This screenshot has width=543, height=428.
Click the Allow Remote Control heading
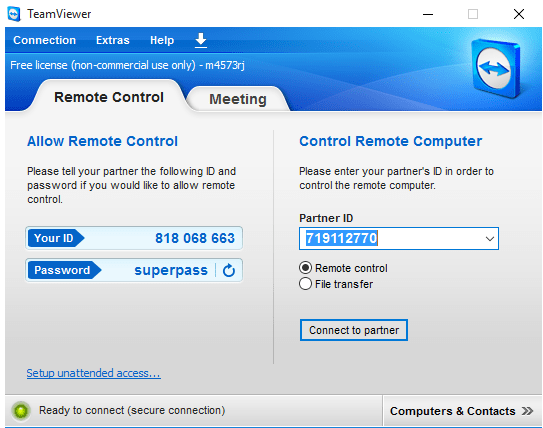(102, 141)
